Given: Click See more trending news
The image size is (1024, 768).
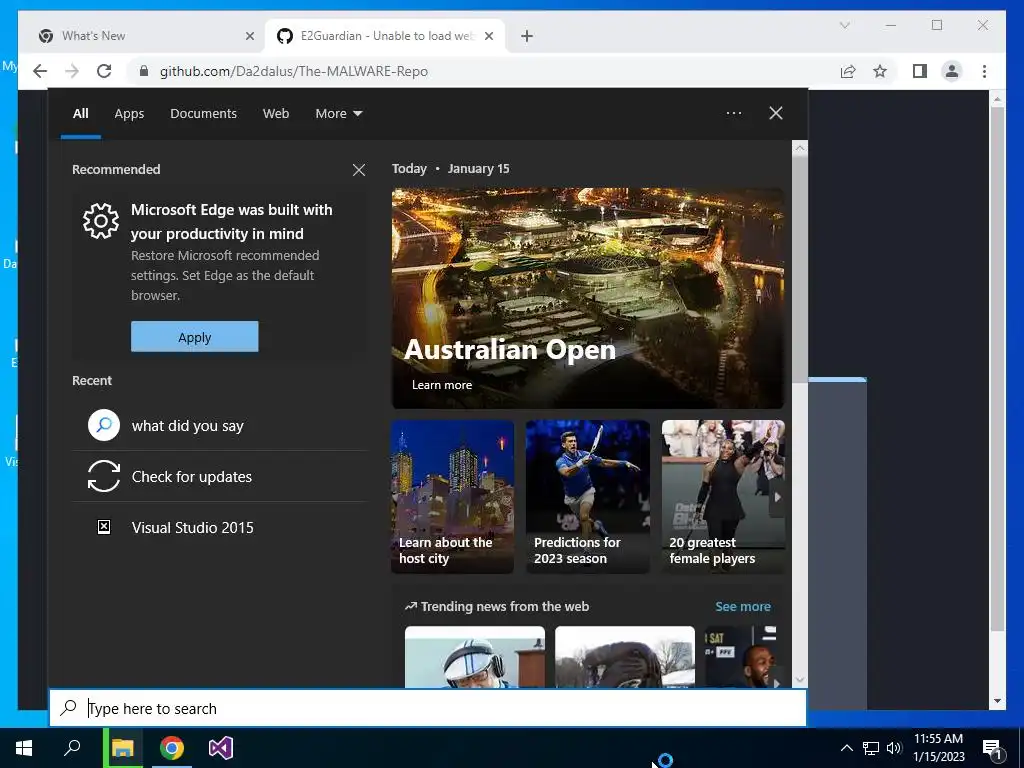Looking at the screenshot, I should click(x=743, y=607).
